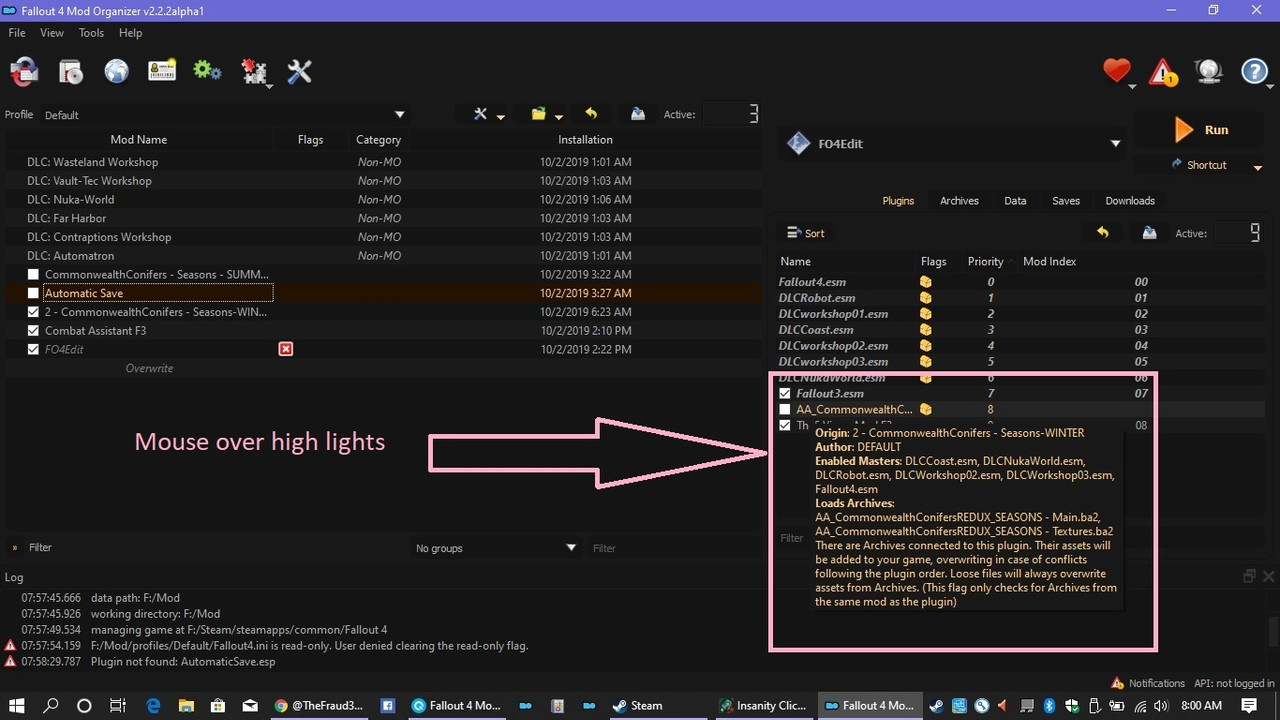Open the Help question mark icon
This screenshot has height=720, width=1280.
(1254, 71)
